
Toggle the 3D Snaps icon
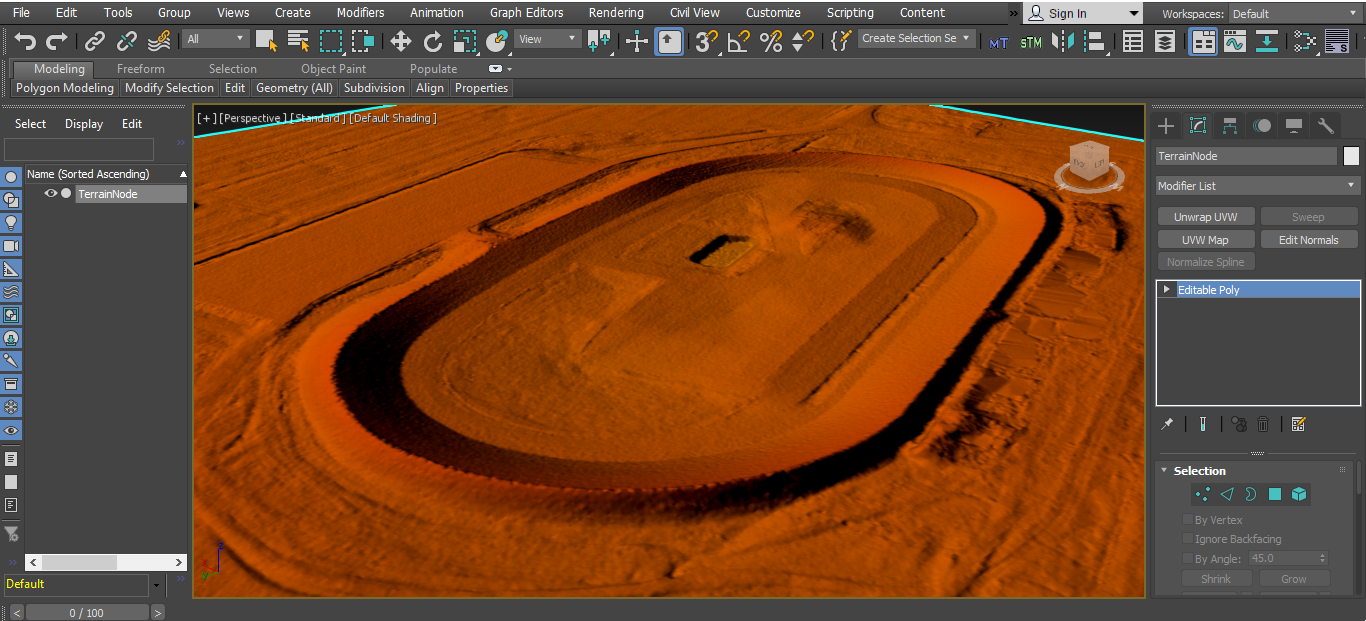[706, 41]
